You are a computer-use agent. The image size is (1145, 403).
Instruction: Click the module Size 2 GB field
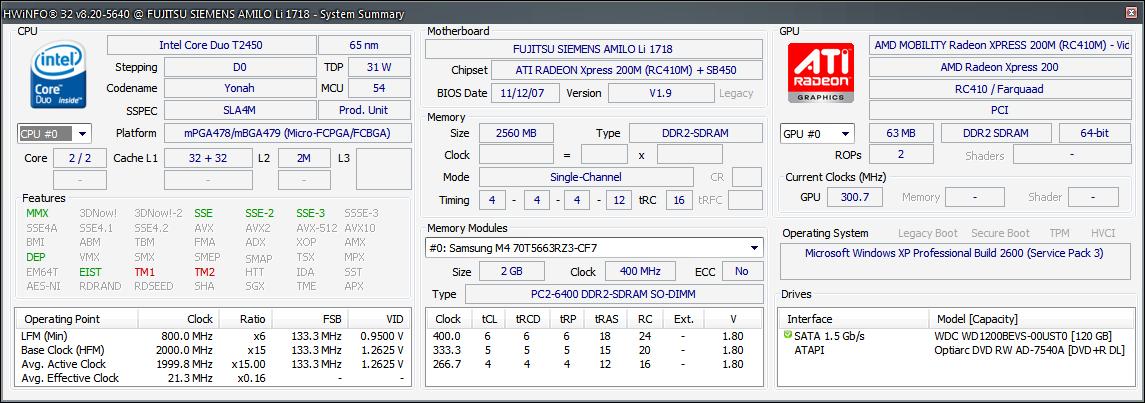click(x=512, y=272)
